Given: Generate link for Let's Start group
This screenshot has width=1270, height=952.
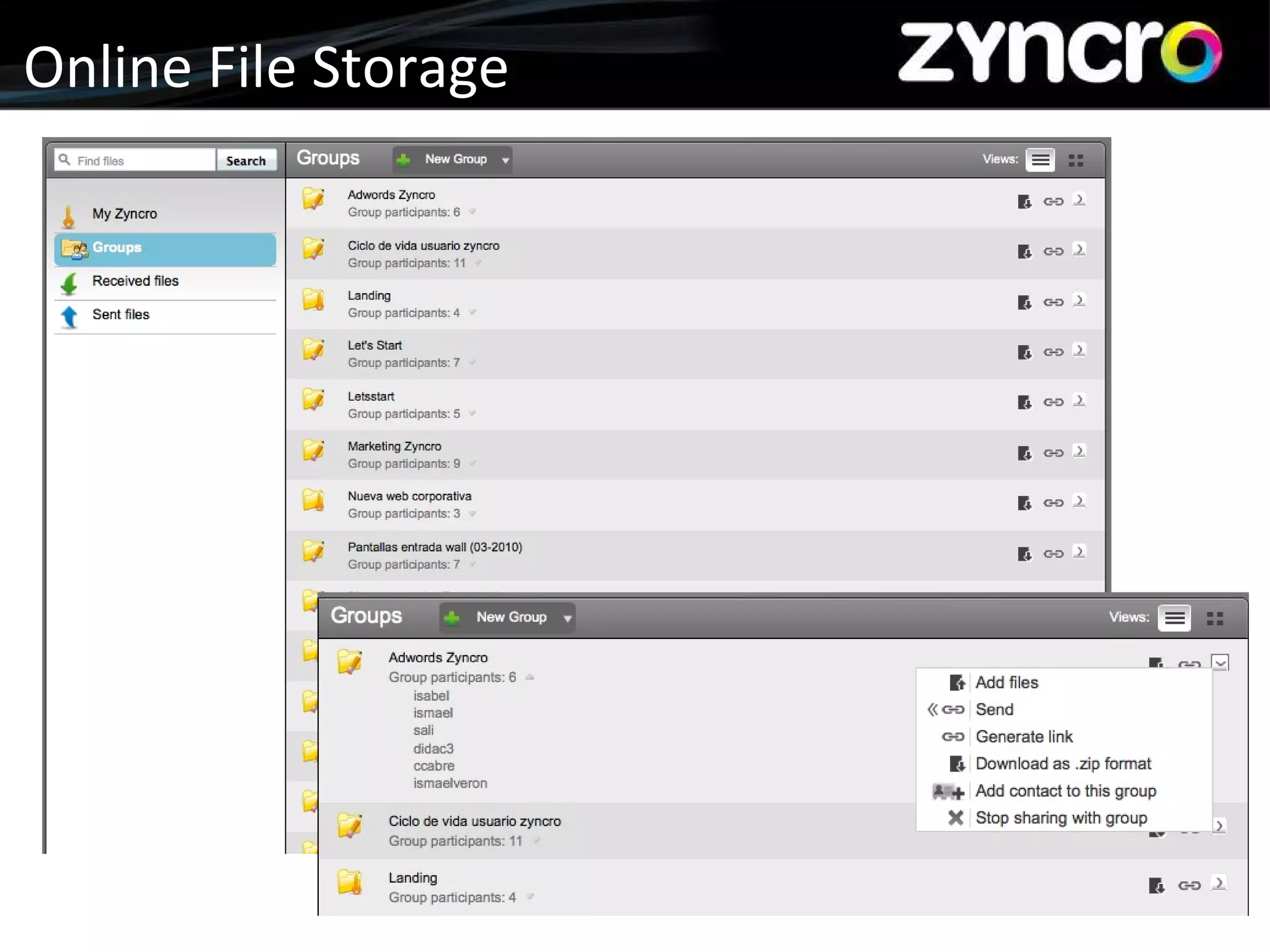Looking at the screenshot, I should pyautogui.click(x=1053, y=352).
